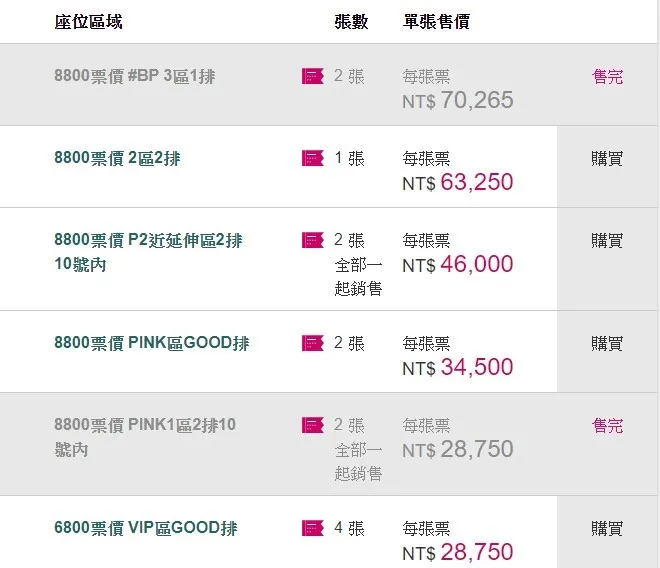Open the 8800票價 2區2排 listing title

coord(117,158)
